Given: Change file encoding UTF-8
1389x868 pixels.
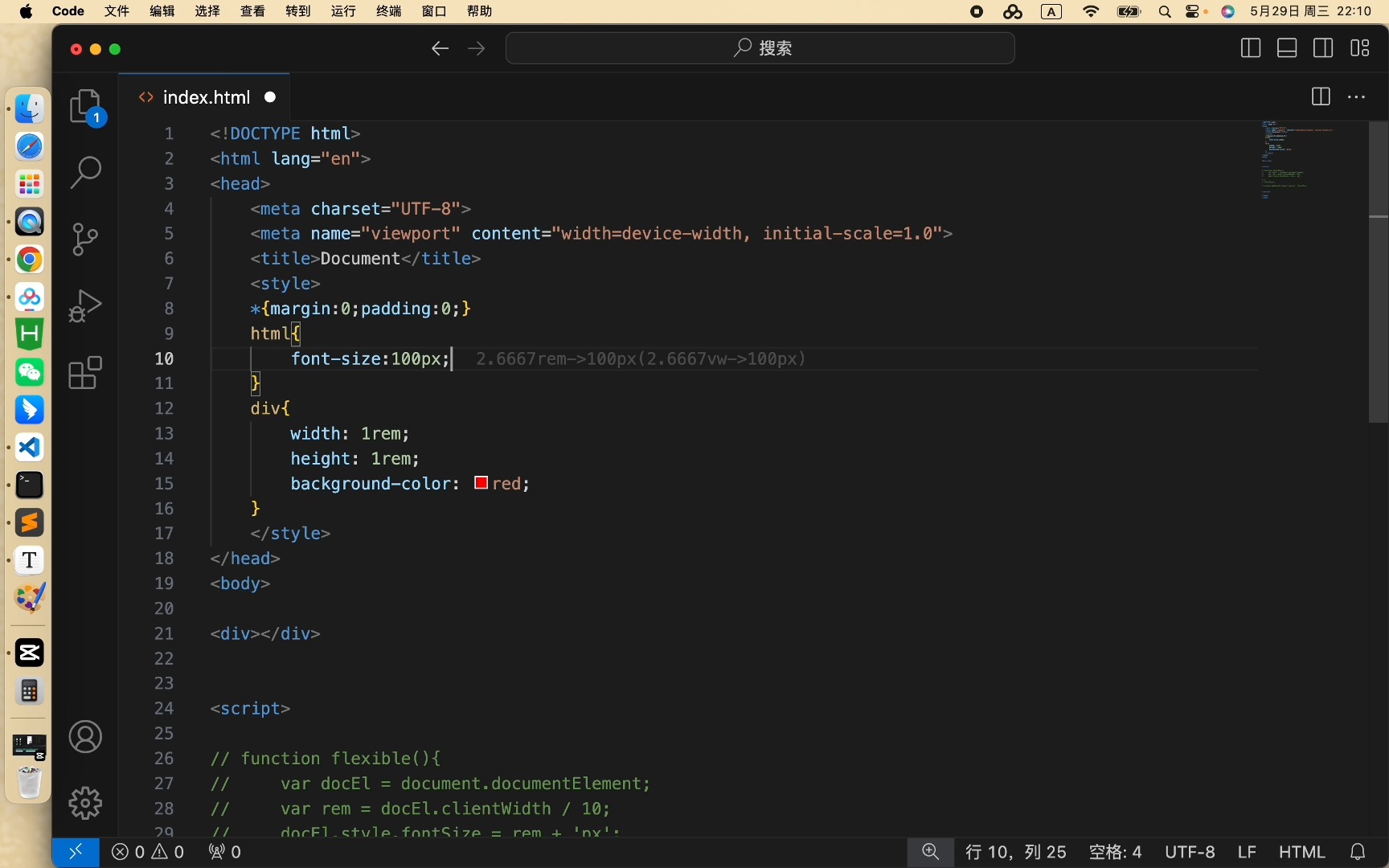Looking at the screenshot, I should pyautogui.click(x=1190, y=852).
